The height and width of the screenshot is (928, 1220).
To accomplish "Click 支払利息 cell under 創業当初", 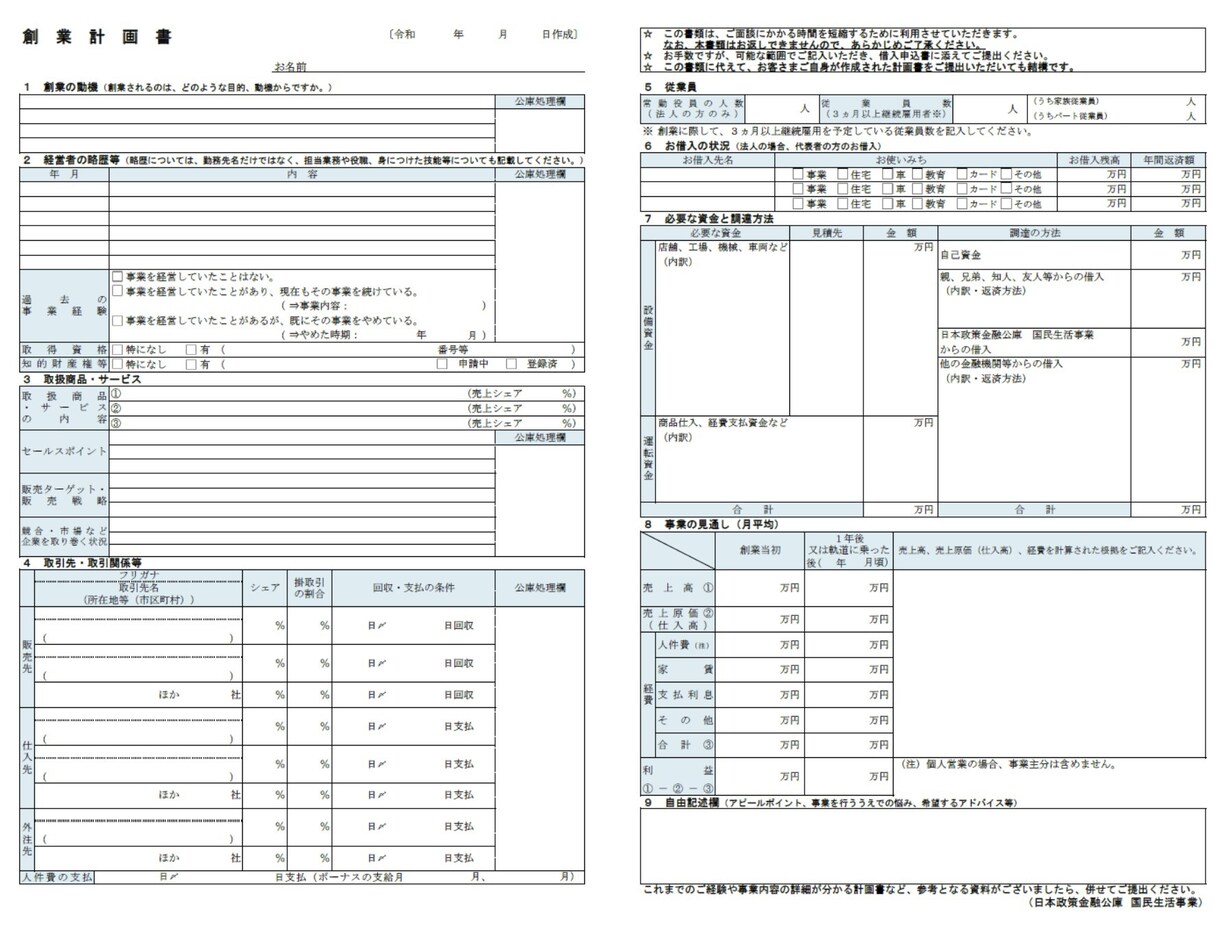I will click(x=760, y=694).
